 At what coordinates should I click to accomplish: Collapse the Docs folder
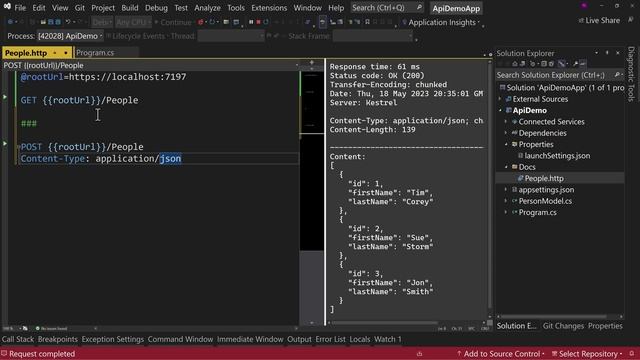[506, 167]
